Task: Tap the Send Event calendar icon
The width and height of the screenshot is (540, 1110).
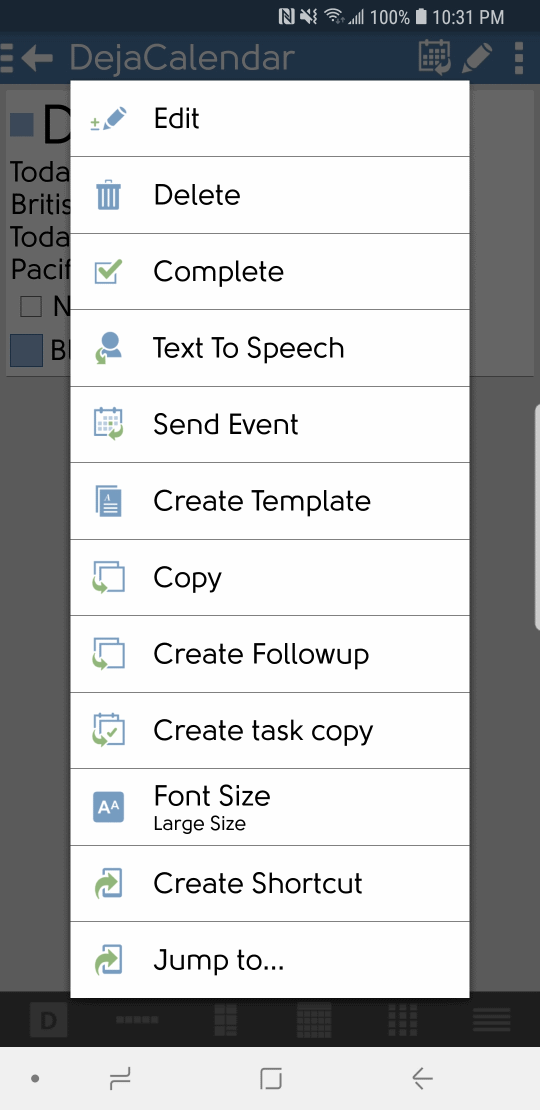Action: click(108, 424)
